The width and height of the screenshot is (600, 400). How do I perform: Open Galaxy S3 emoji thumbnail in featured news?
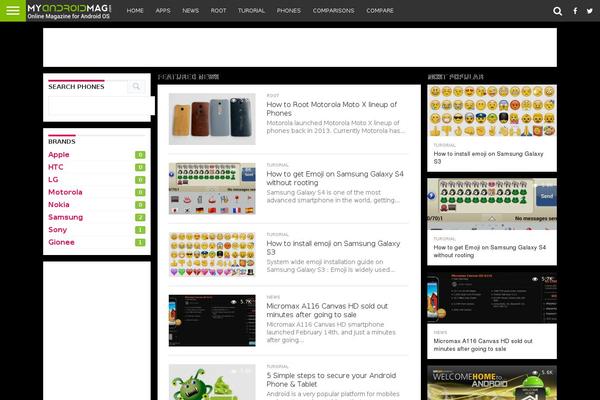point(212,254)
